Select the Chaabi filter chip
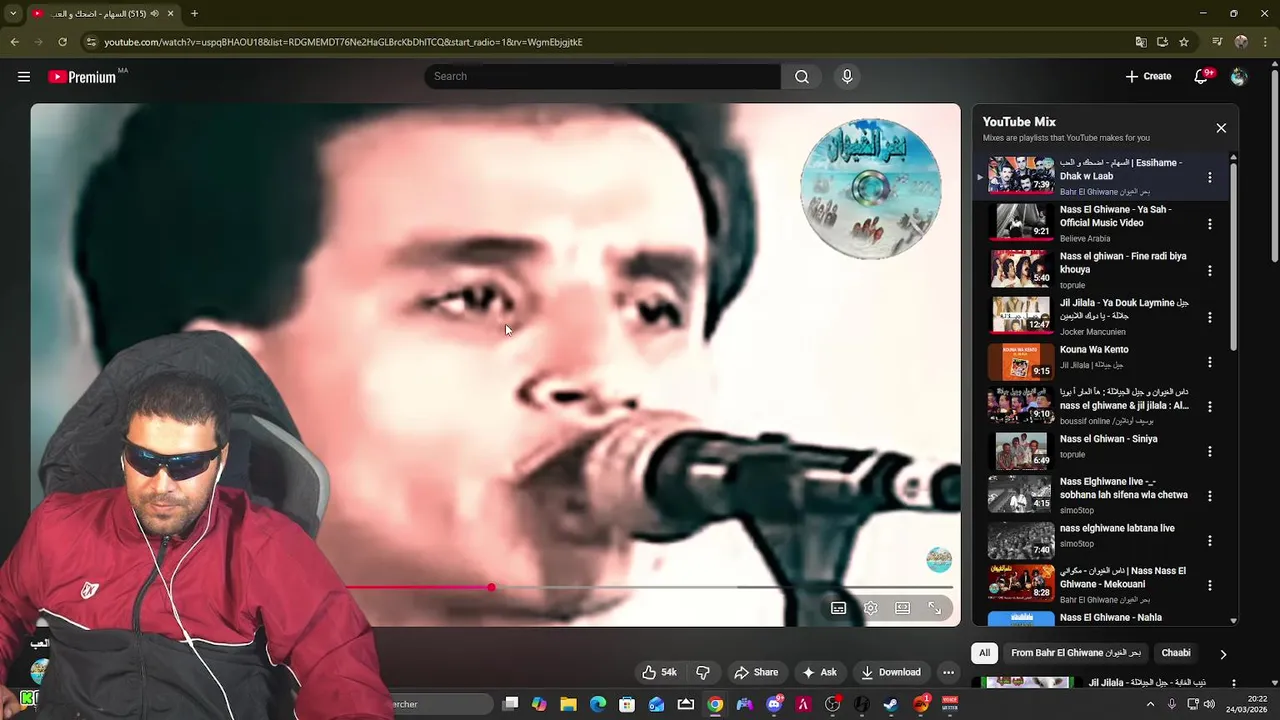The width and height of the screenshot is (1280, 720). point(1176,653)
